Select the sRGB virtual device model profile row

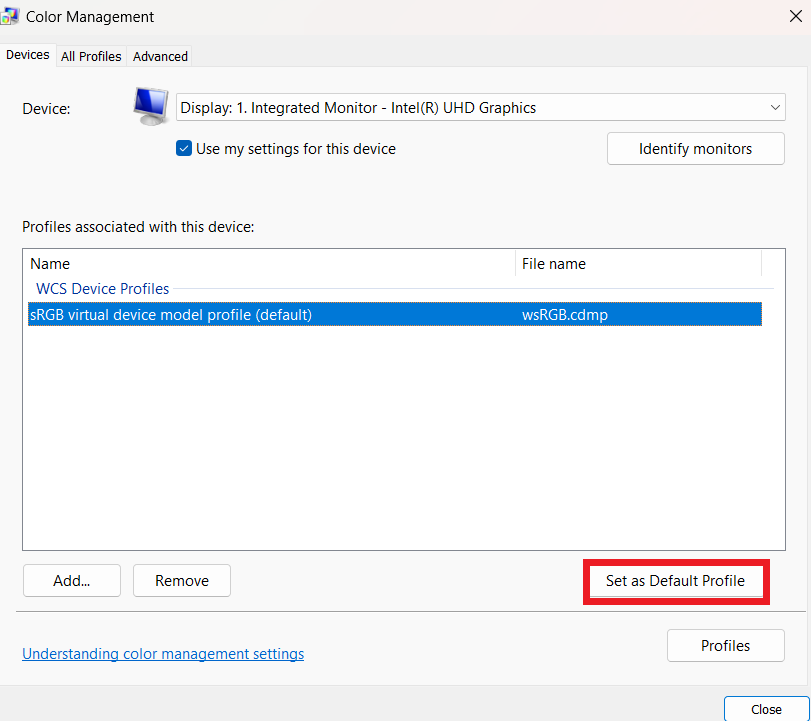pos(394,315)
